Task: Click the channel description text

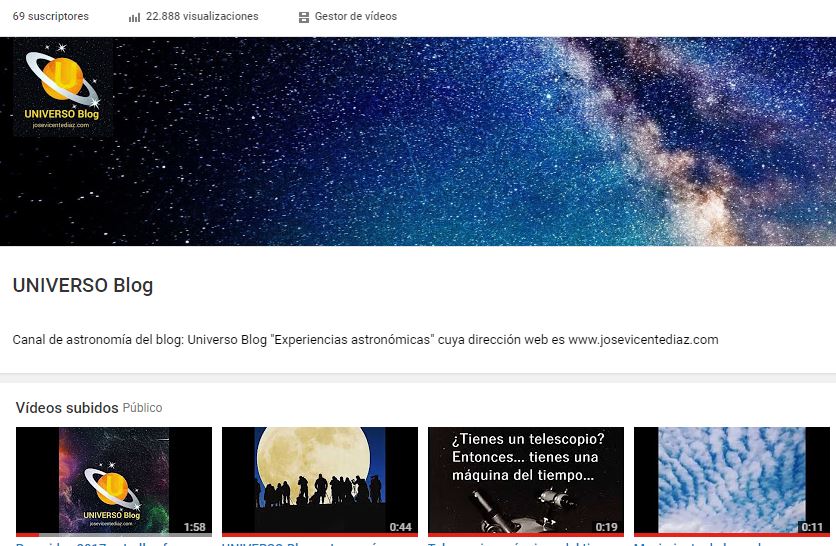Action: click(x=365, y=340)
